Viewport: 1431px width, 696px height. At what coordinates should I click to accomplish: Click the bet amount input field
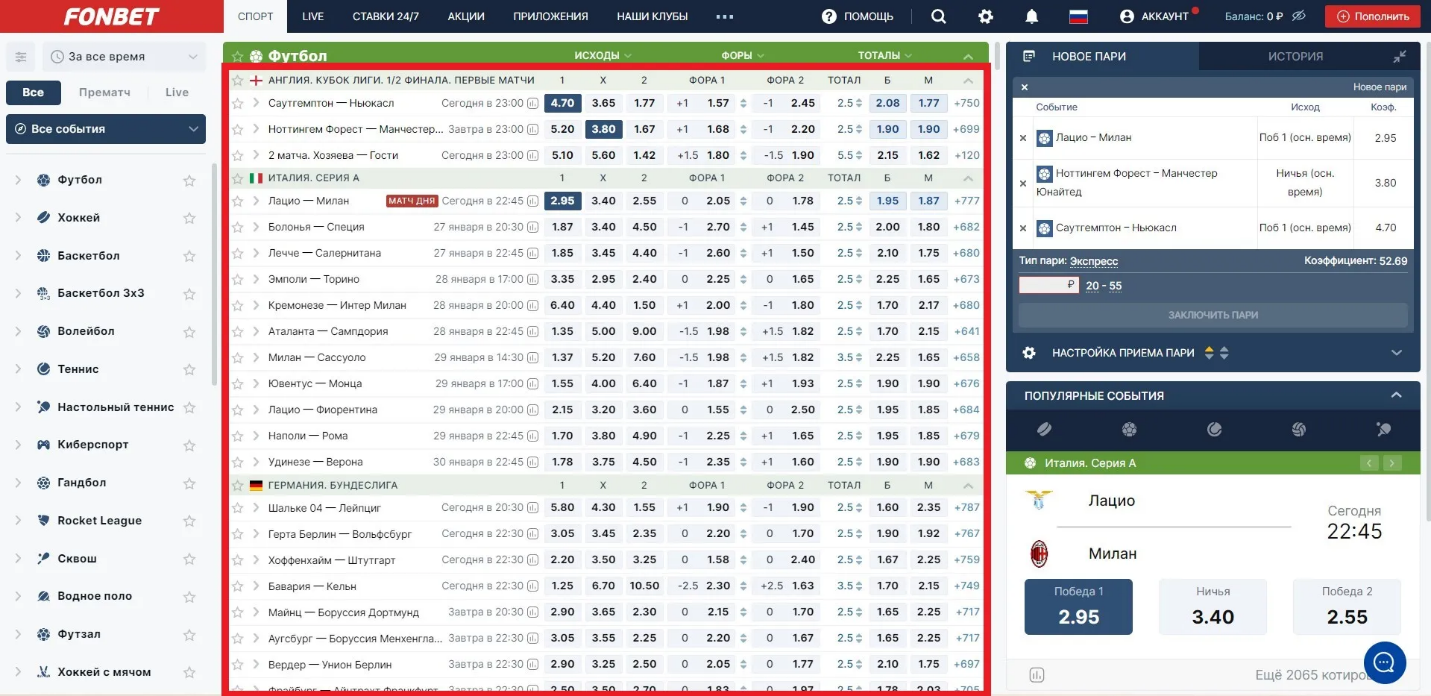pos(1048,285)
